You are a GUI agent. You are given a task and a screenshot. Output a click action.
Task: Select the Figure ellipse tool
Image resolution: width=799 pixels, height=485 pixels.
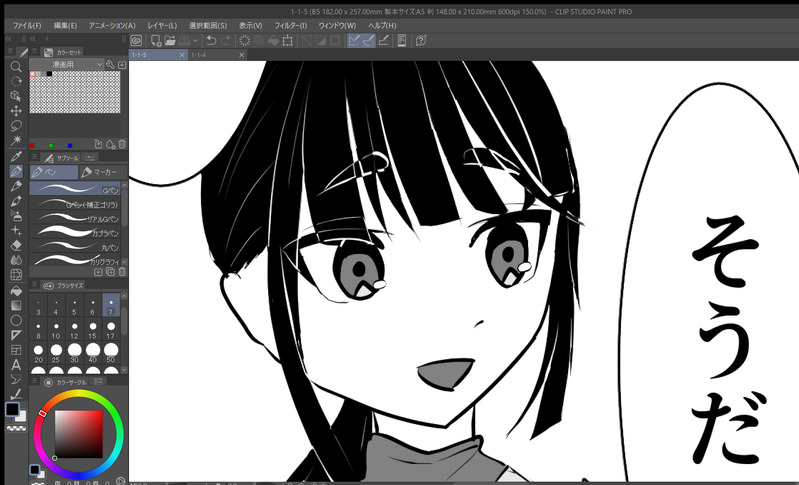pyautogui.click(x=16, y=320)
